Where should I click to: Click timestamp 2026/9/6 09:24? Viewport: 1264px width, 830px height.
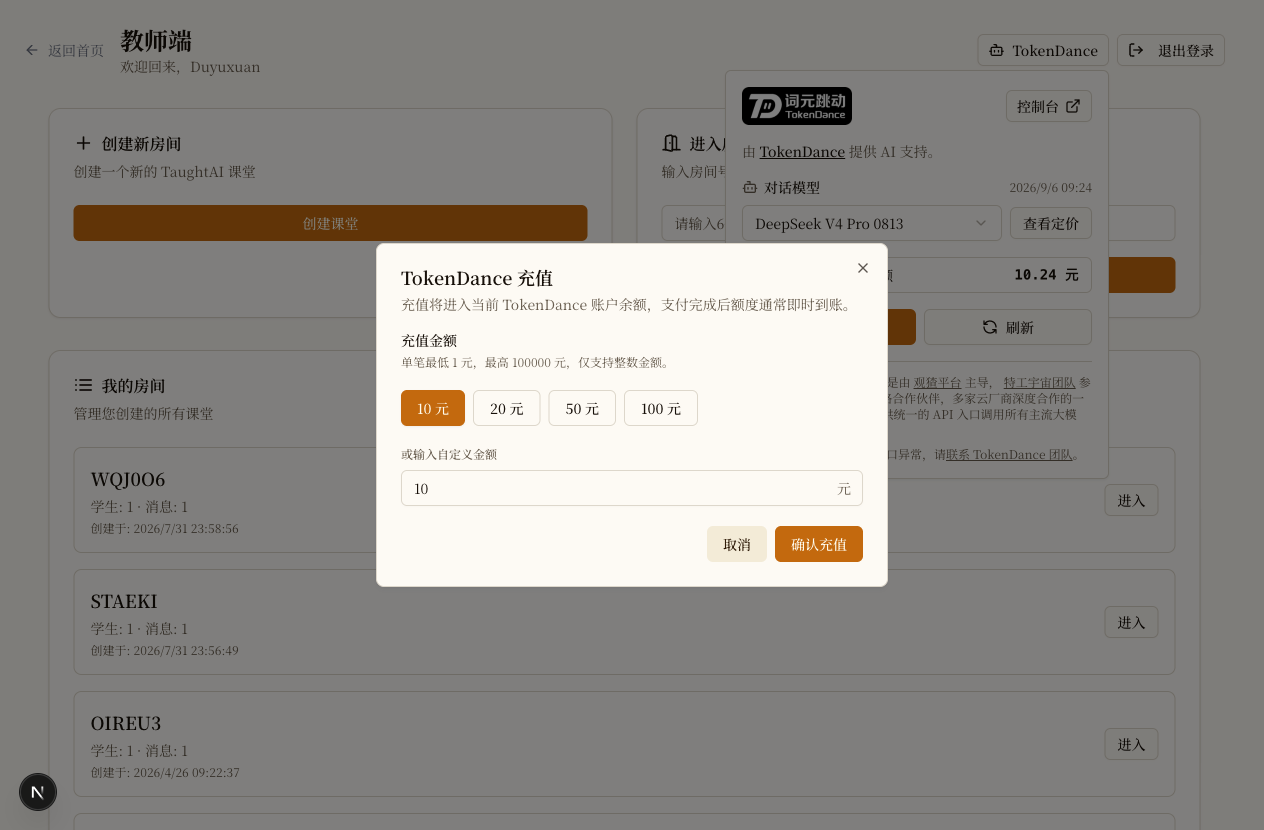click(1050, 187)
